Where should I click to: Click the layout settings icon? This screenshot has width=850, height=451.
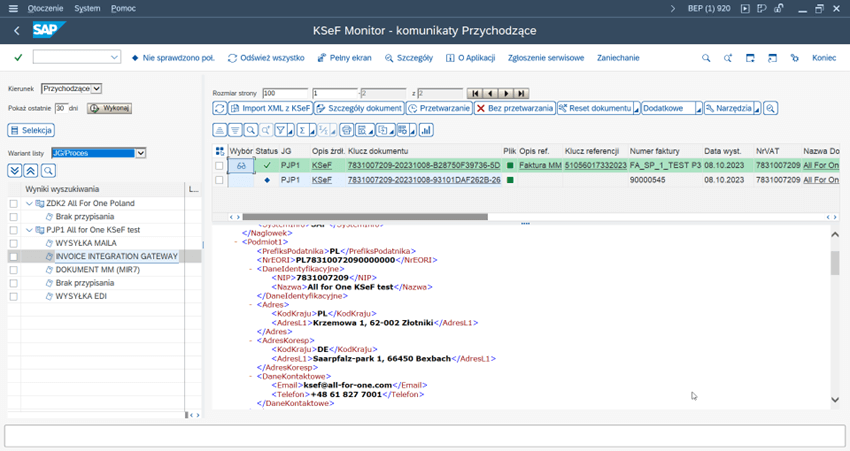click(403, 130)
